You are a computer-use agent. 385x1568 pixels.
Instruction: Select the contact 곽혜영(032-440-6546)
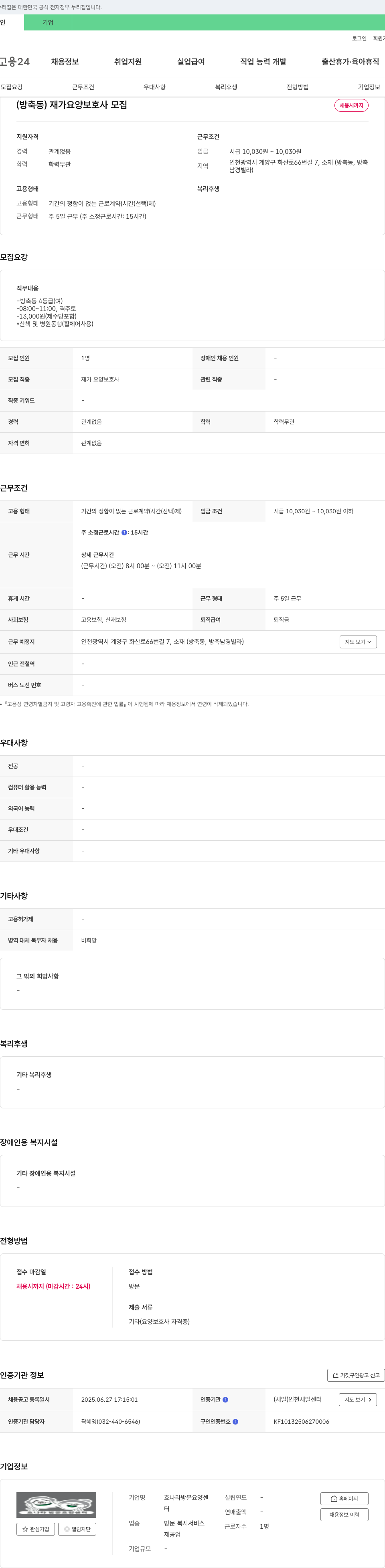110,1421
